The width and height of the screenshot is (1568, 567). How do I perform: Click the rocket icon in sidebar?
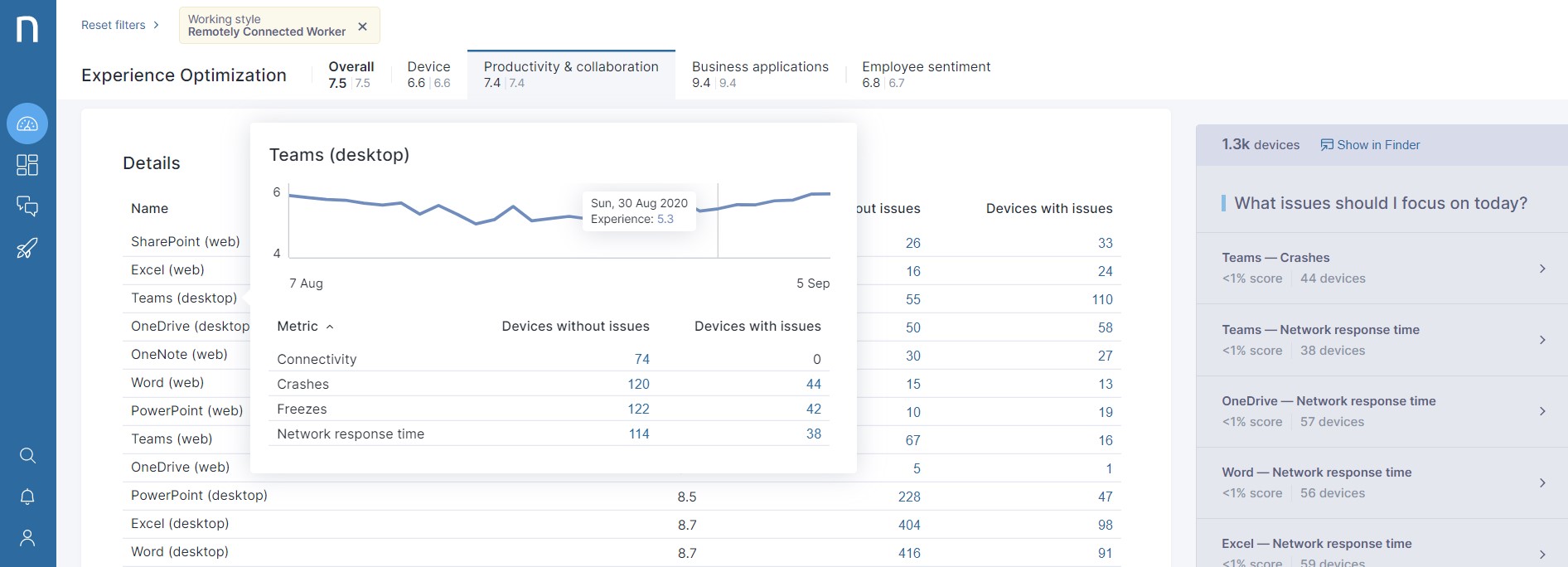pos(27,248)
